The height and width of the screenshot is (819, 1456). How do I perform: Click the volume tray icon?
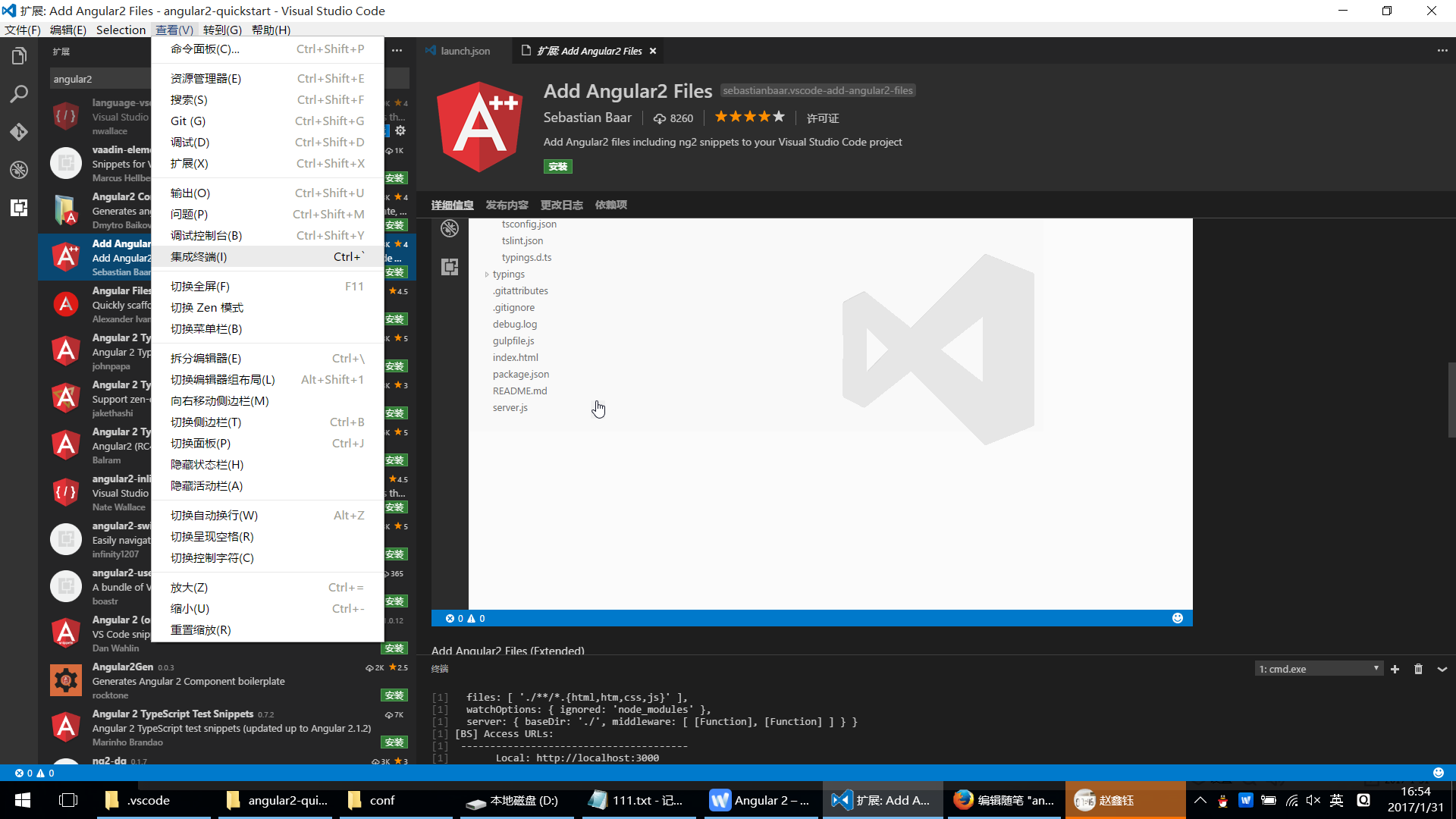(1313, 800)
